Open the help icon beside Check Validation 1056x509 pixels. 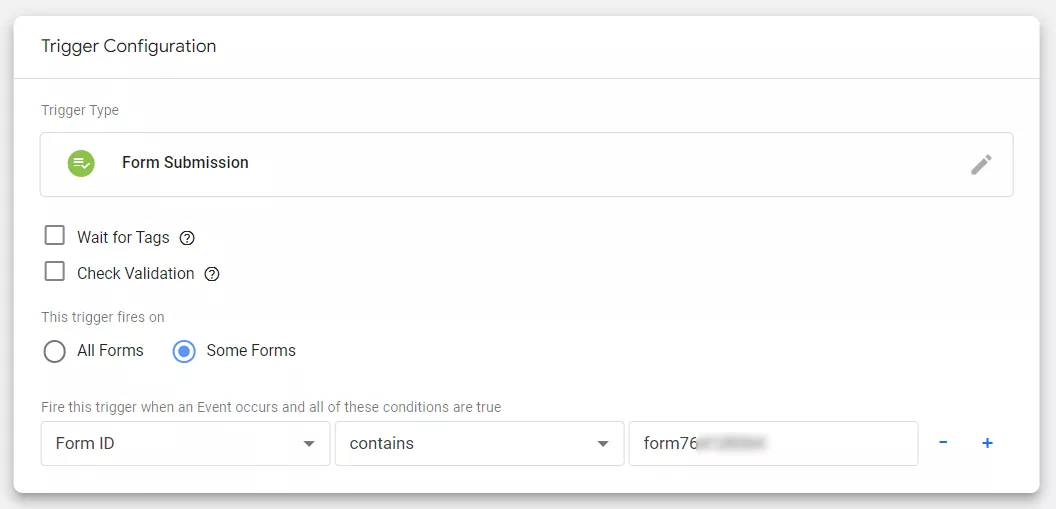click(x=212, y=274)
